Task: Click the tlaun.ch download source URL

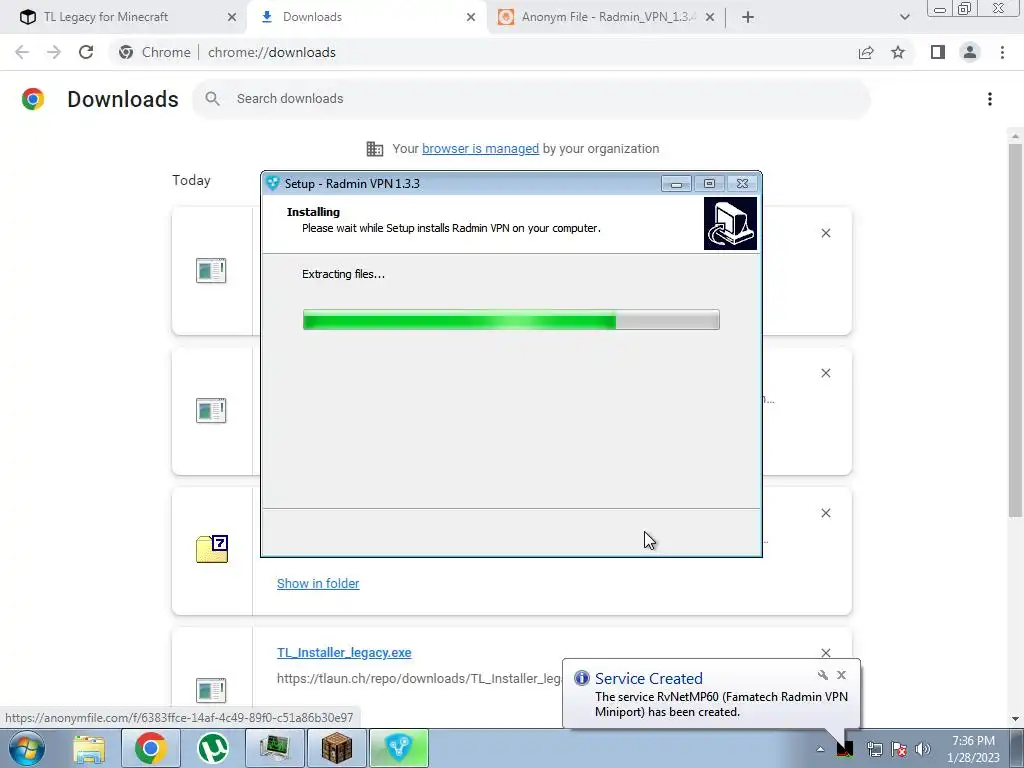Action: pyautogui.click(x=419, y=679)
